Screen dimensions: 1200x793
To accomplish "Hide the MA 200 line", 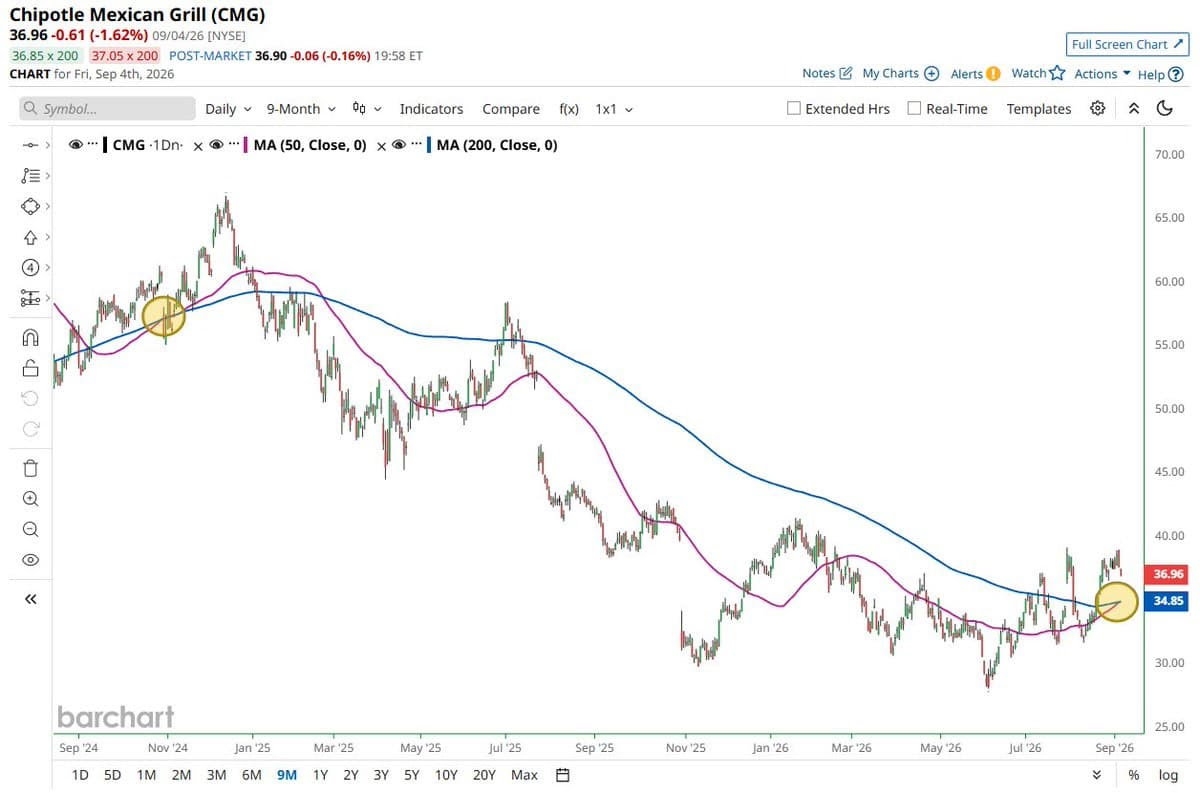I will tap(400, 145).
